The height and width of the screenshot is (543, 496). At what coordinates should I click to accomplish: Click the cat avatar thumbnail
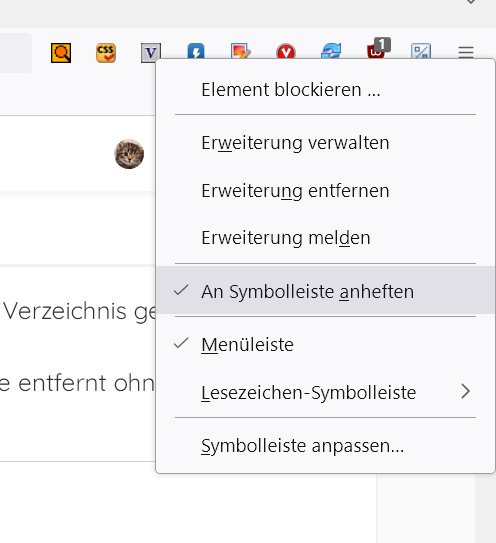click(x=129, y=154)
